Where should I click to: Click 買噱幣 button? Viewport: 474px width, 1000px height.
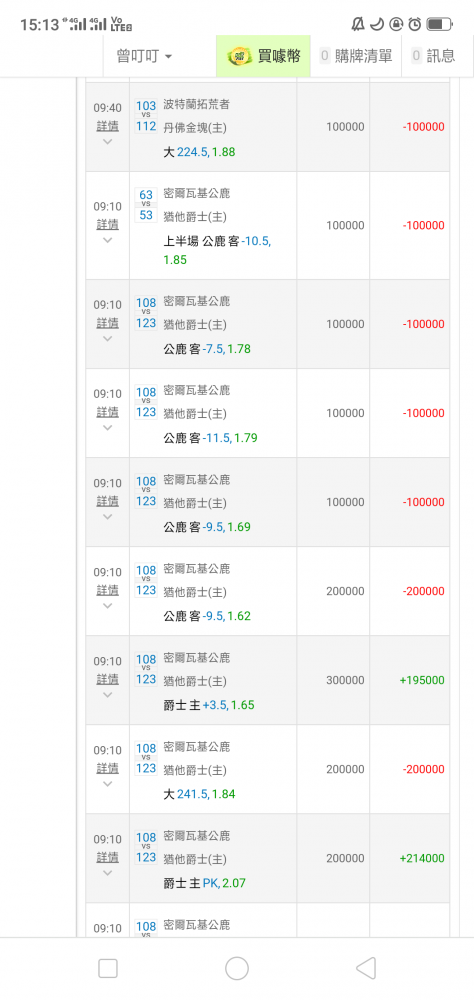[x=263, y=56]
